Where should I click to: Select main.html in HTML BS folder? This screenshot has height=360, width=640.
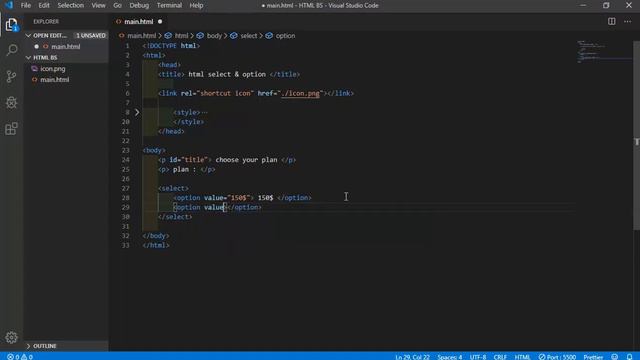pyautogui.click(x=66, y=80)
